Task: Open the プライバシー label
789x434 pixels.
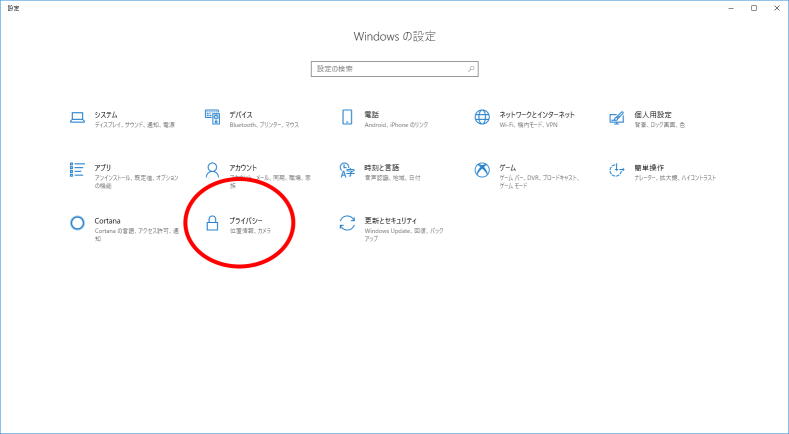Action: (x=246, y=221)
